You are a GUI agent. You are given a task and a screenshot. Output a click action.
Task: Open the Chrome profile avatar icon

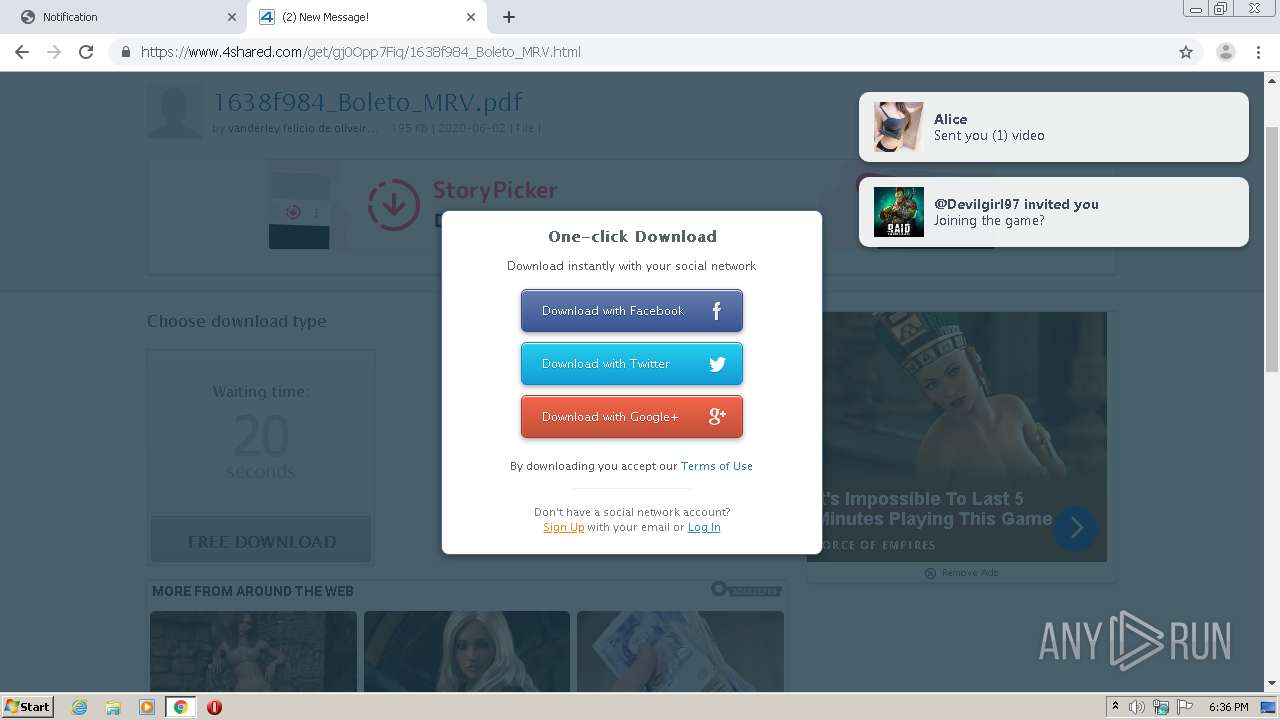point(1225,52)
